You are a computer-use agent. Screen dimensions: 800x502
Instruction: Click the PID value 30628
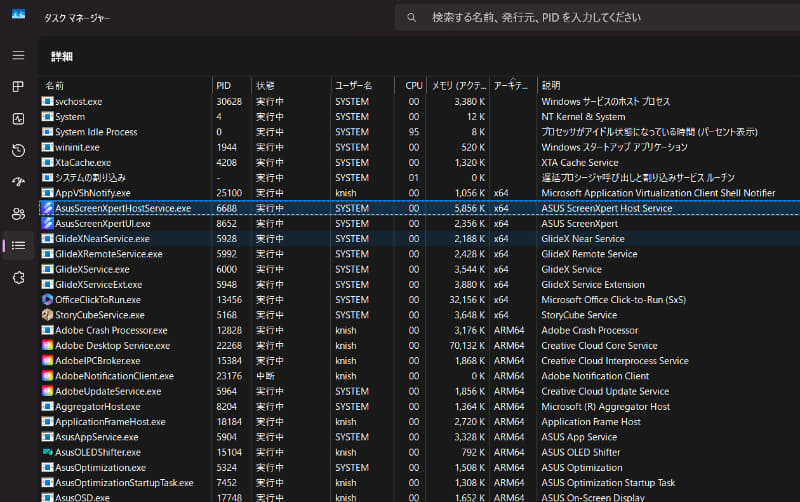coord(229,102)
